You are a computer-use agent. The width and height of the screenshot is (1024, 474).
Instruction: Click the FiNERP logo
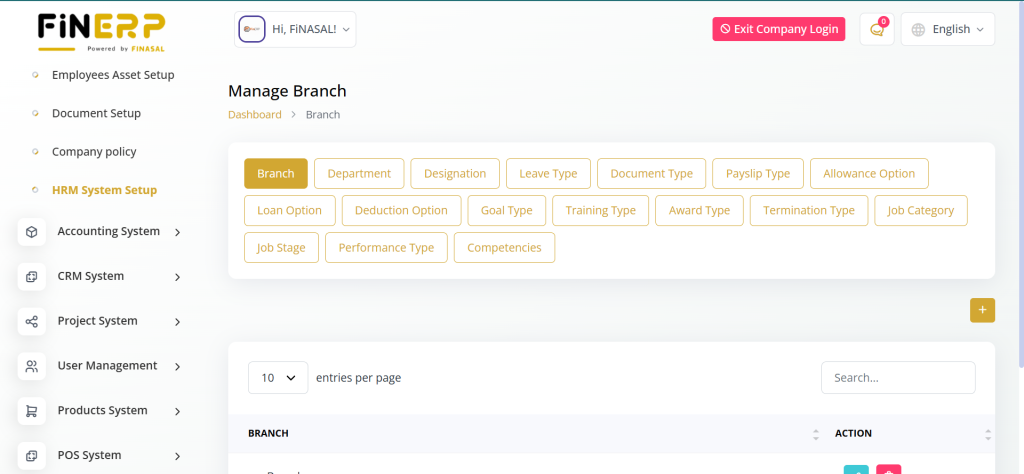(101, 32)
